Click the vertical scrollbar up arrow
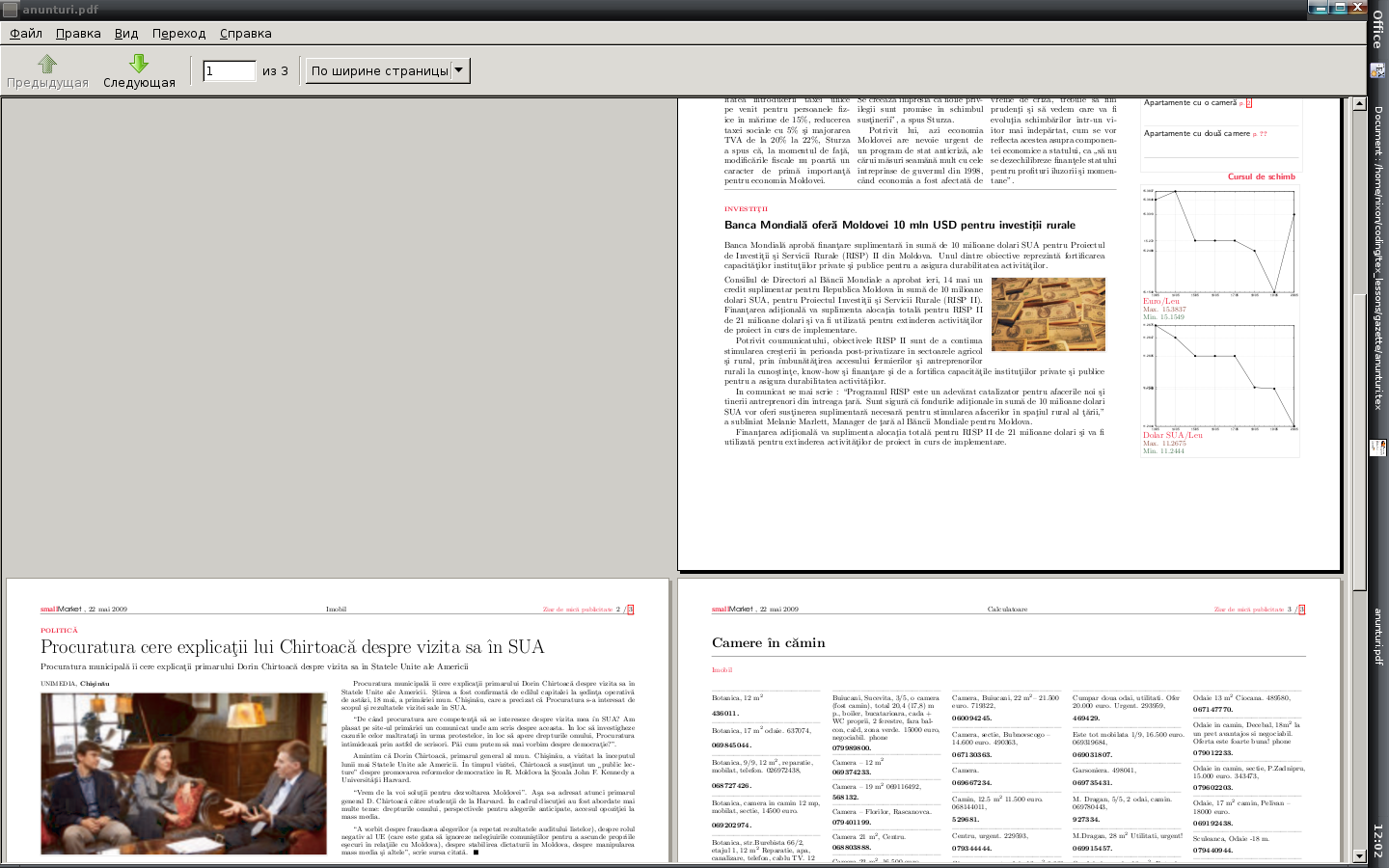This screenshot has height=868, width=1389. coord(1359,103)
